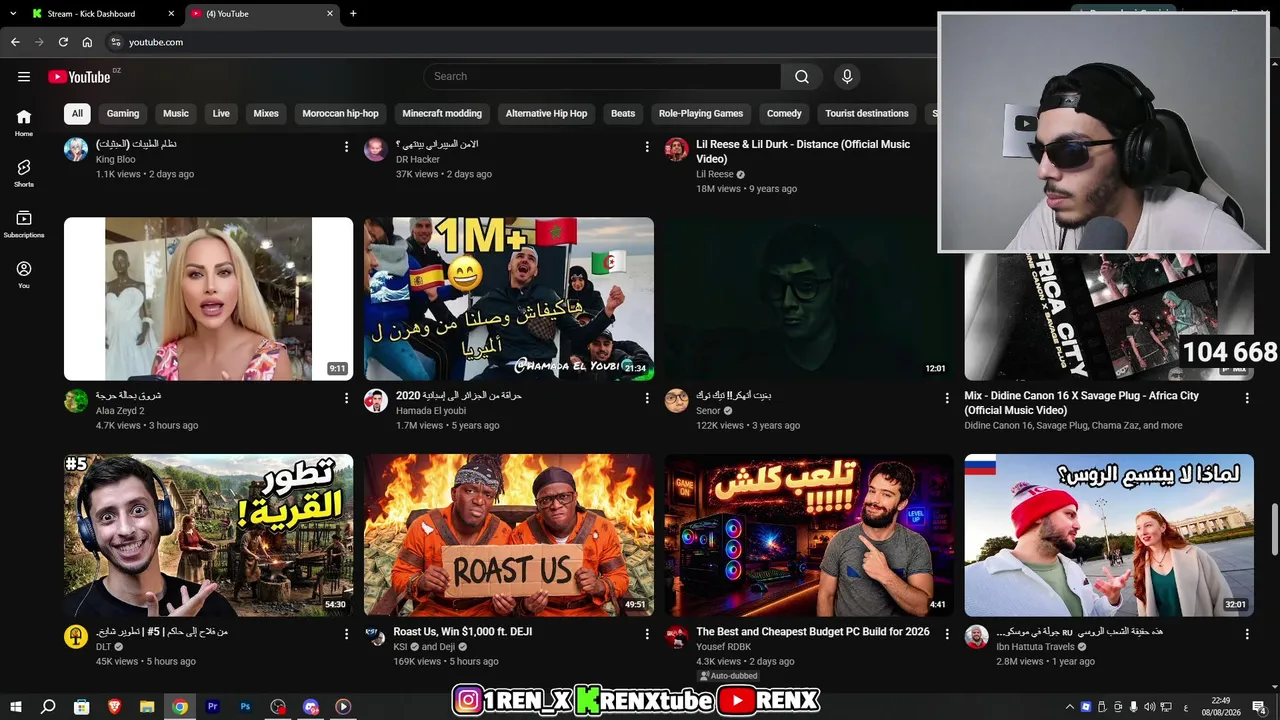
Task: View site information next to youtube.com
Action: pyautogui.click(x=115, y=42)
